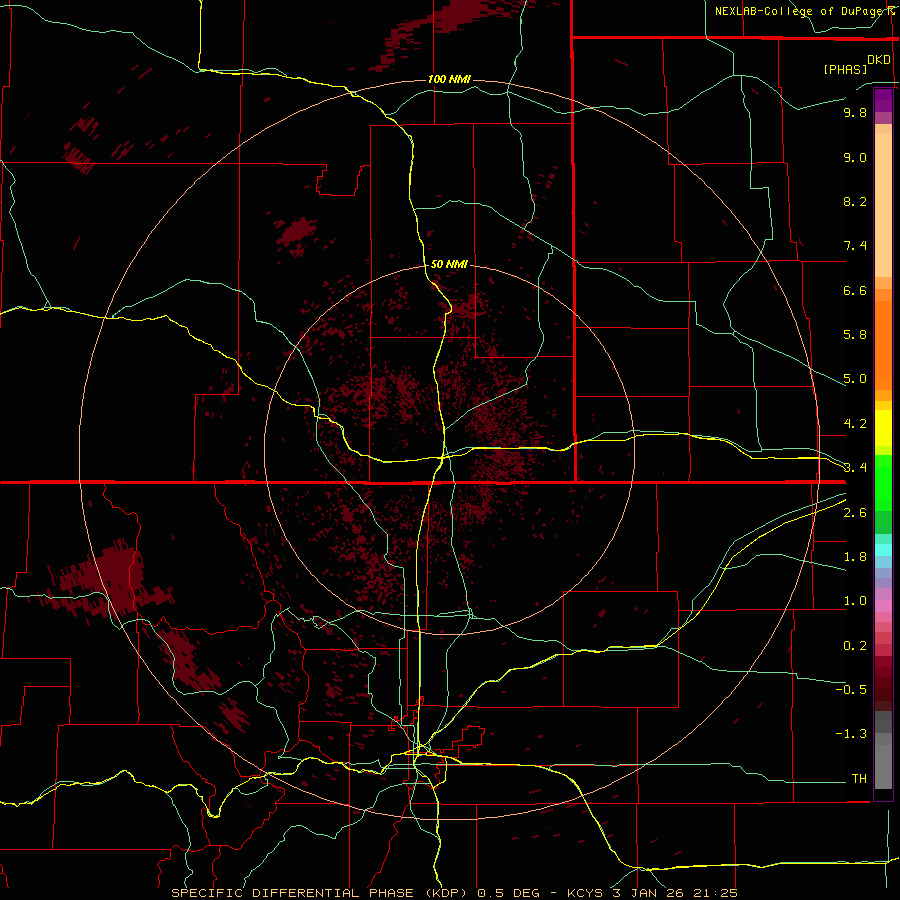
Task: Click the orange segment of the color bar
Action: [883, 344]
